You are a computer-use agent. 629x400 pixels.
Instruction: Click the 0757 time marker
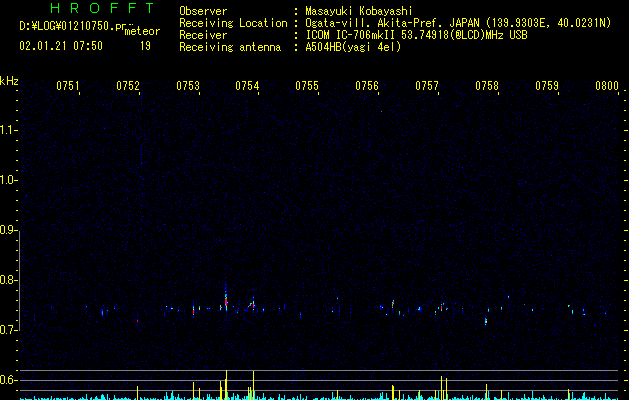[x=427, y=86]
